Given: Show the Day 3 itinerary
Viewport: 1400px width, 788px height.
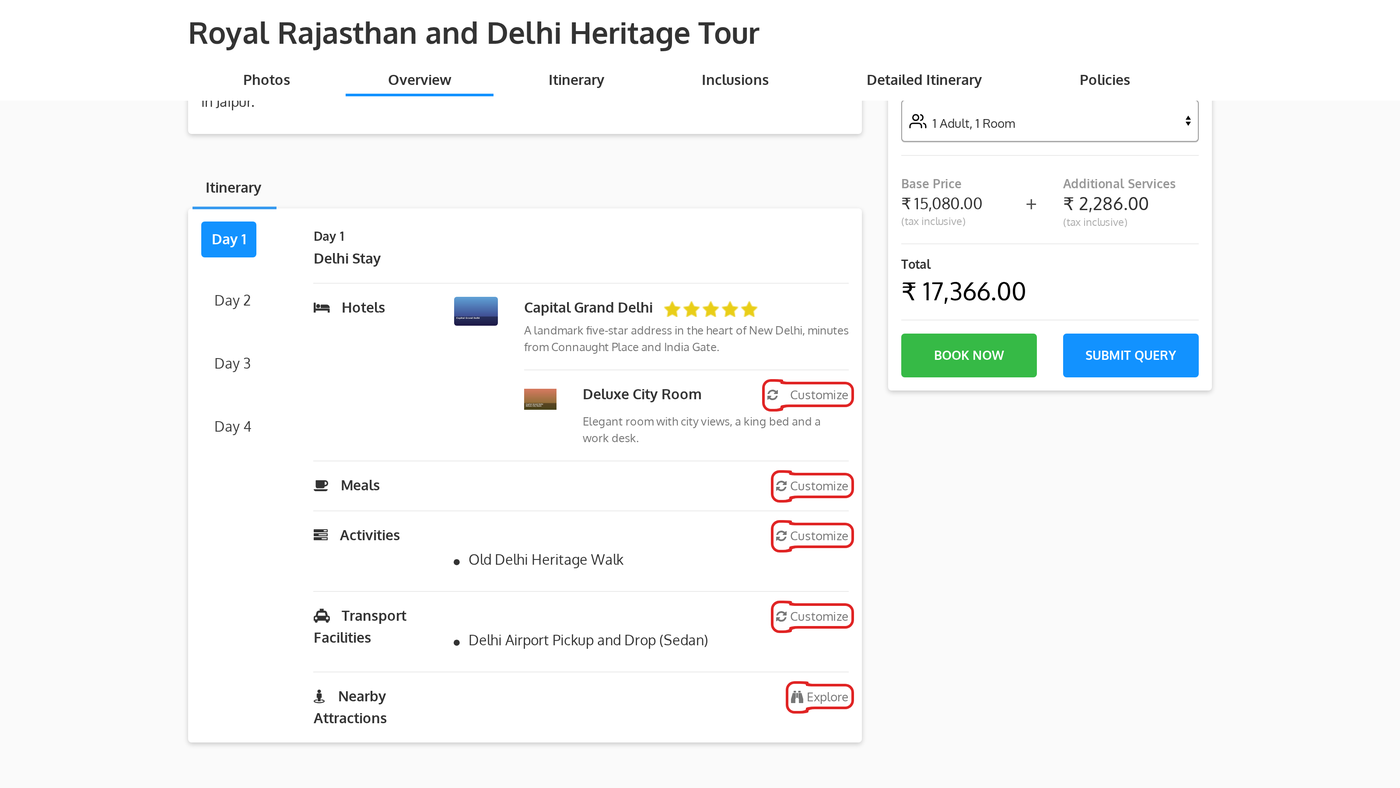Looking at the screenshot, I should pyautogui.click(x=232, y=363).
